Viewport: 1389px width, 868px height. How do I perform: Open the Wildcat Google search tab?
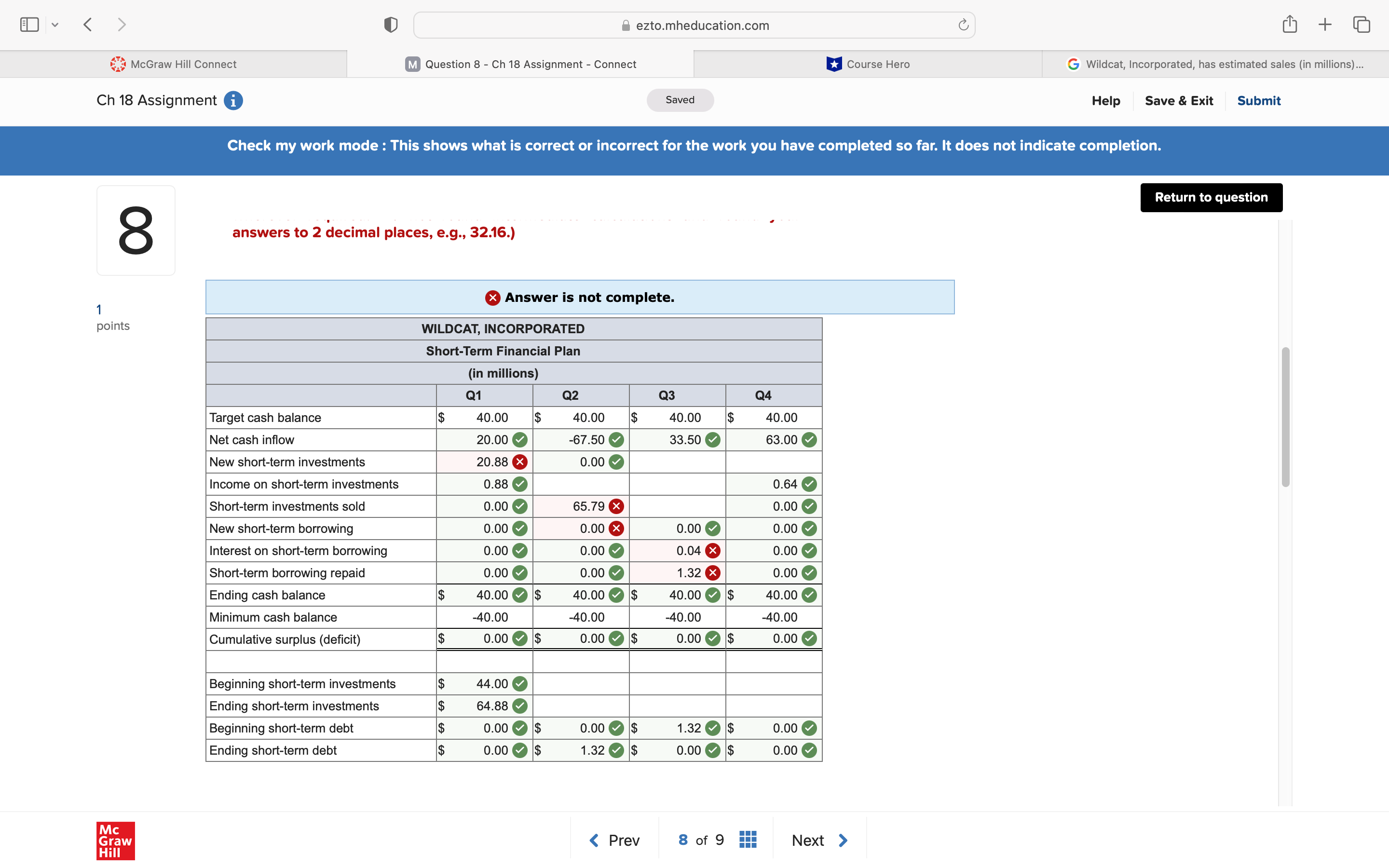1215,64
